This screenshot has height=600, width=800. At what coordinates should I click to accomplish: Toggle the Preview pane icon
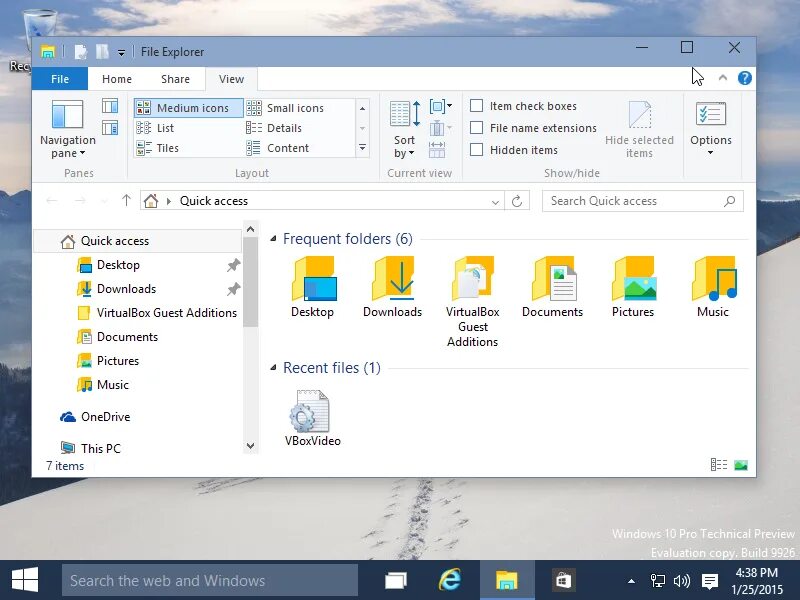pos(110,106)
